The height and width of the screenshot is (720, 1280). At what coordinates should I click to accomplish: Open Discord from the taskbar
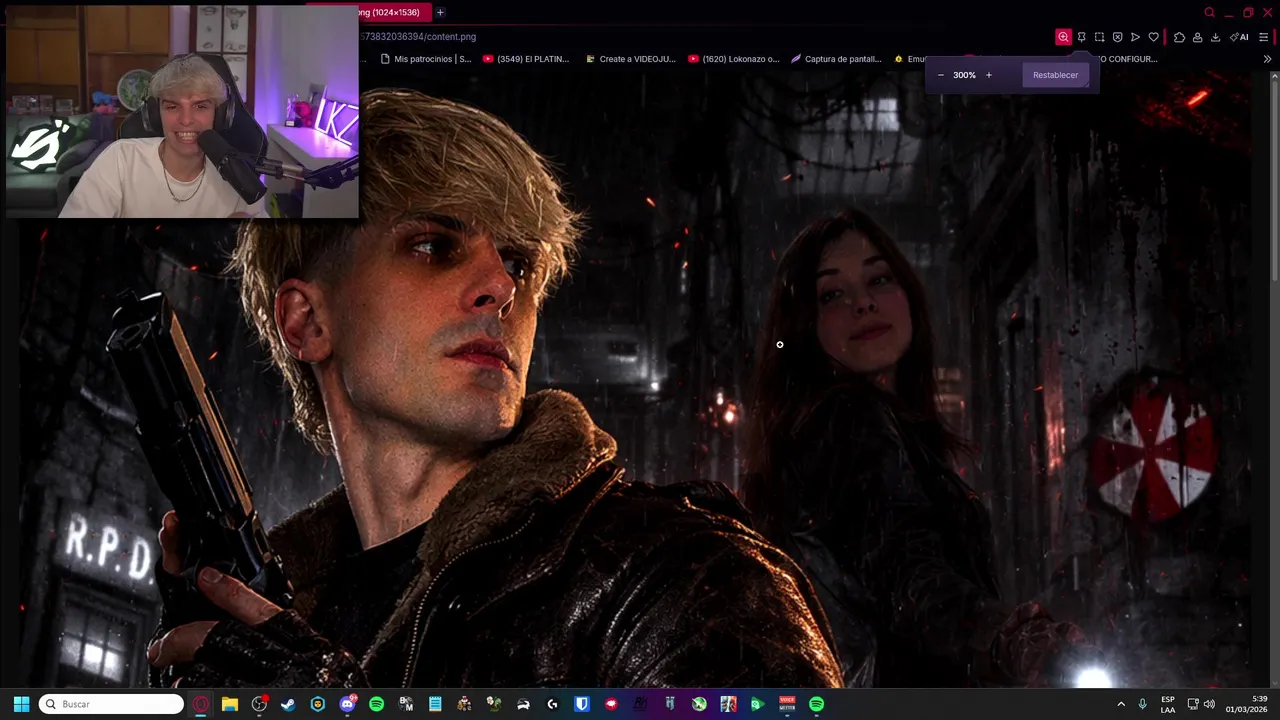pyautogui.click(x=347, y=704)
